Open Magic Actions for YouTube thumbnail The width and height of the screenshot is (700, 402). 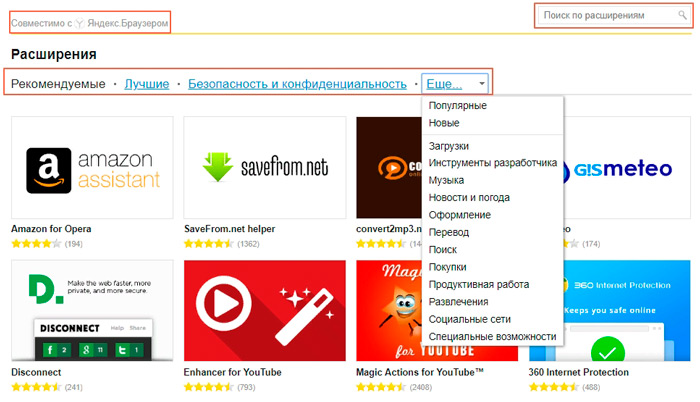389,310
